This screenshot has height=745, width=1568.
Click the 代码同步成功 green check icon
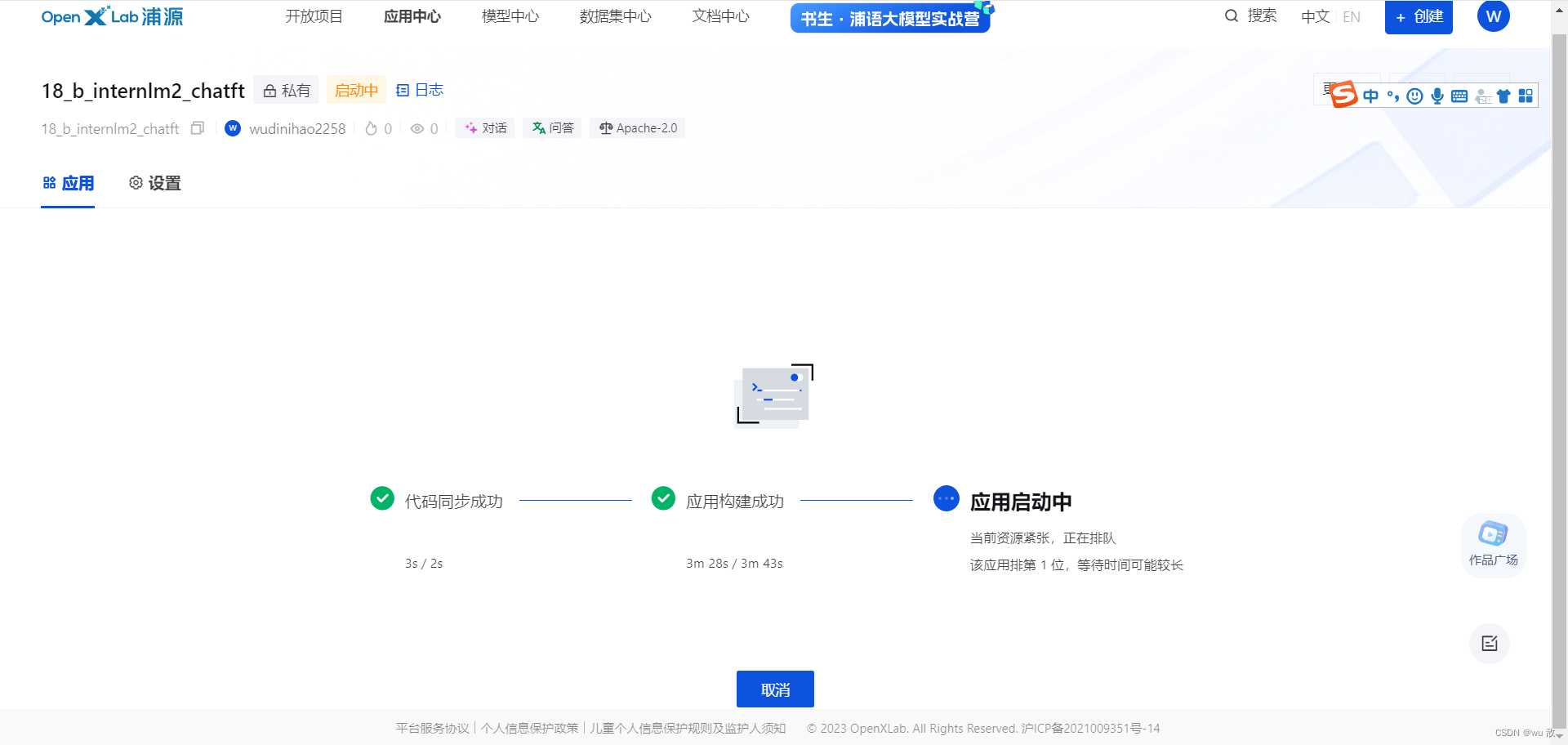382,497
